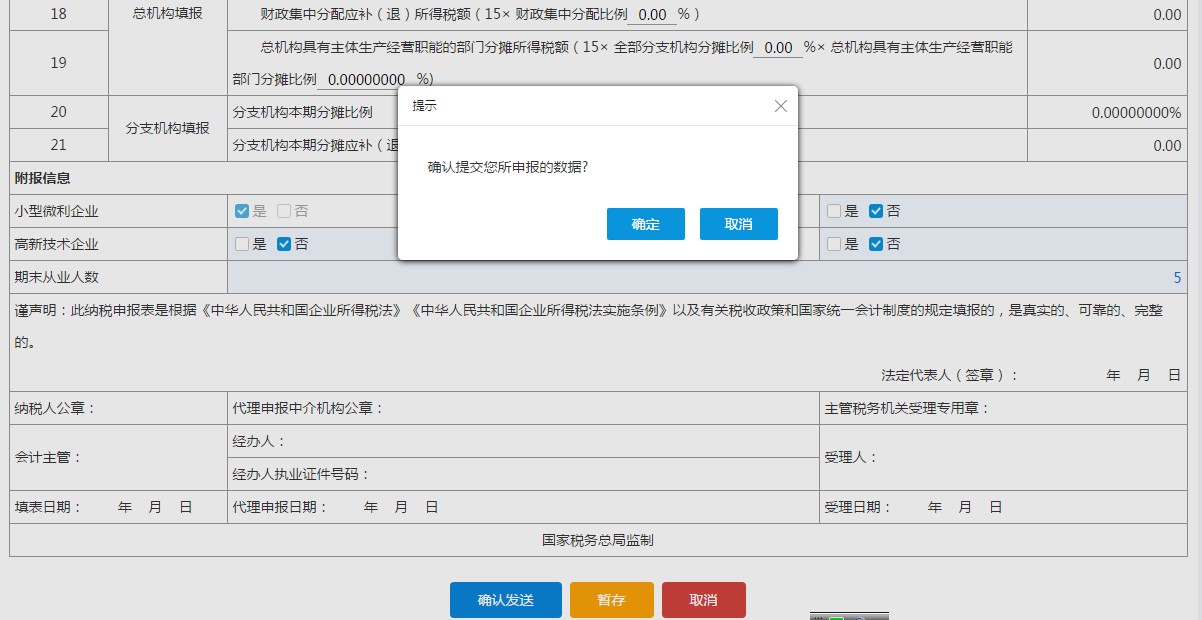This screenshot has height=620, width=1202.
Task: Uncheck the 否 box for 高新技术企业
Action: 282,244
